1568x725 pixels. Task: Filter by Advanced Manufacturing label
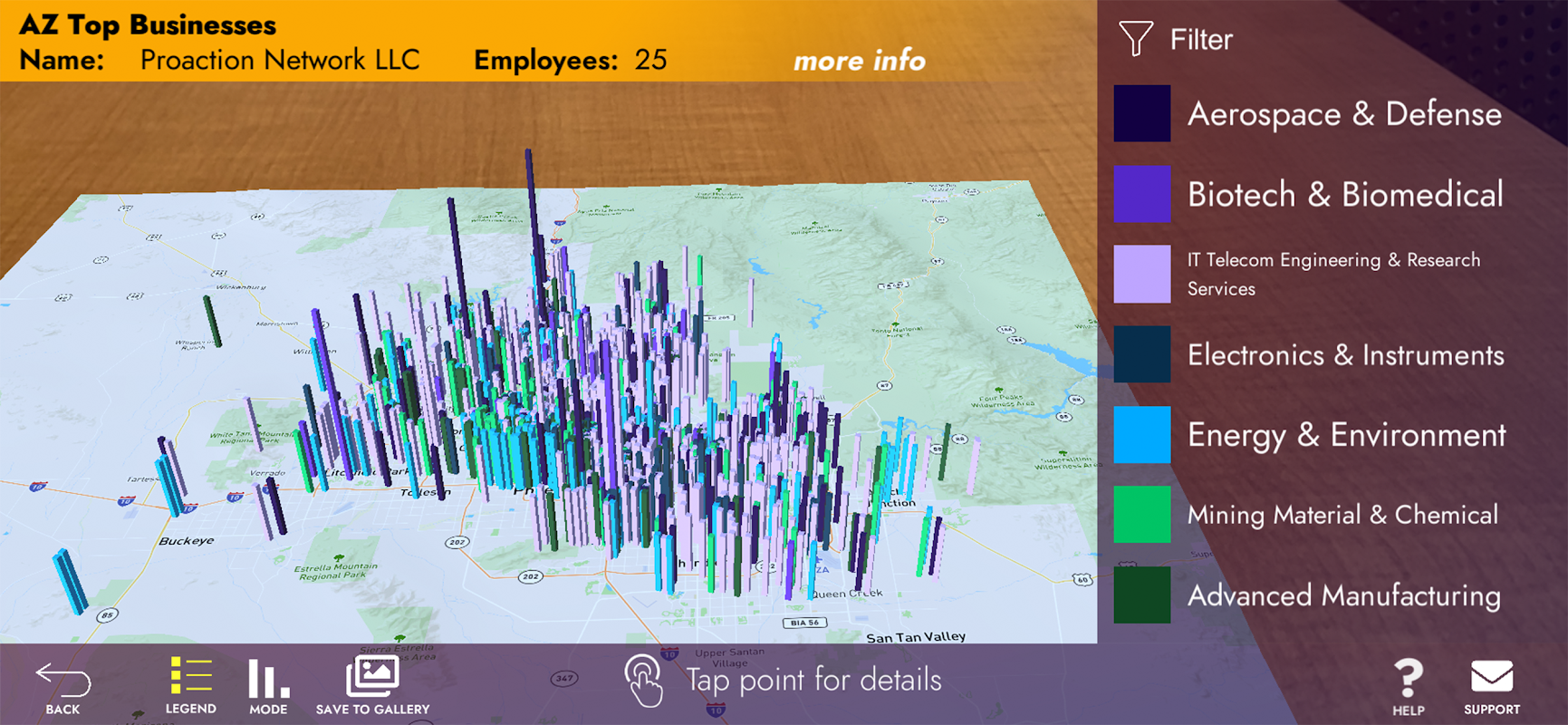pyautogui.click(x=1344, y=595)
